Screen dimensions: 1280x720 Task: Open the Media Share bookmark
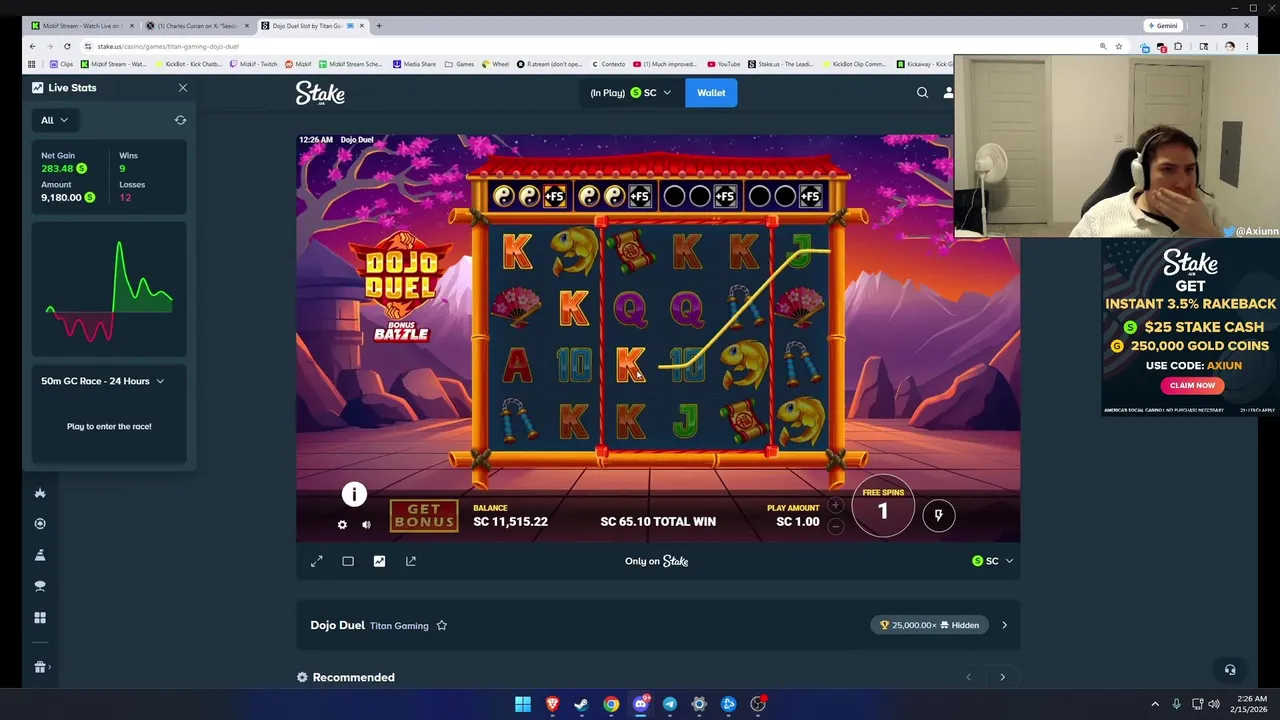(x=414, y=64)
